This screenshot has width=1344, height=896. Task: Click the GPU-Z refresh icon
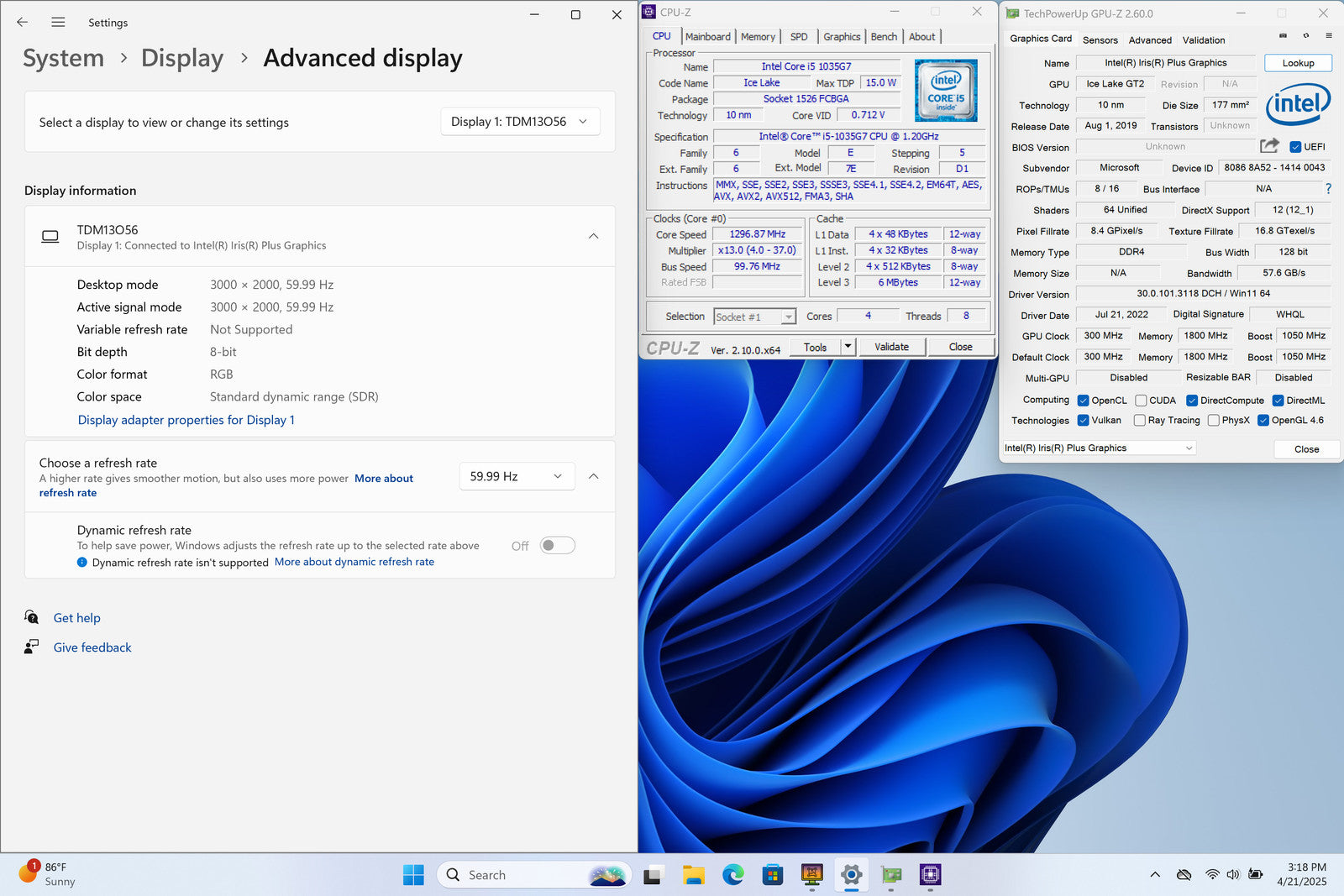coord(1305,36)
